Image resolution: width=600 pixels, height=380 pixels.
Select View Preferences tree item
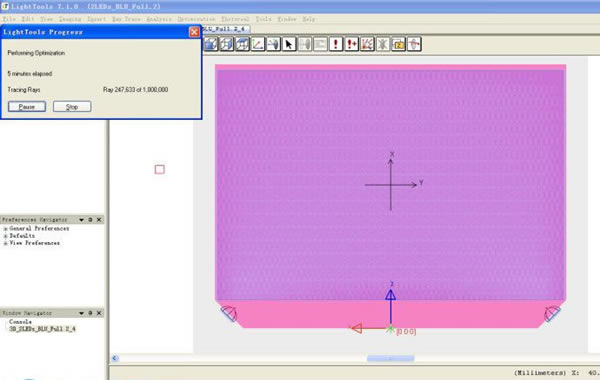tap(35, 243)
